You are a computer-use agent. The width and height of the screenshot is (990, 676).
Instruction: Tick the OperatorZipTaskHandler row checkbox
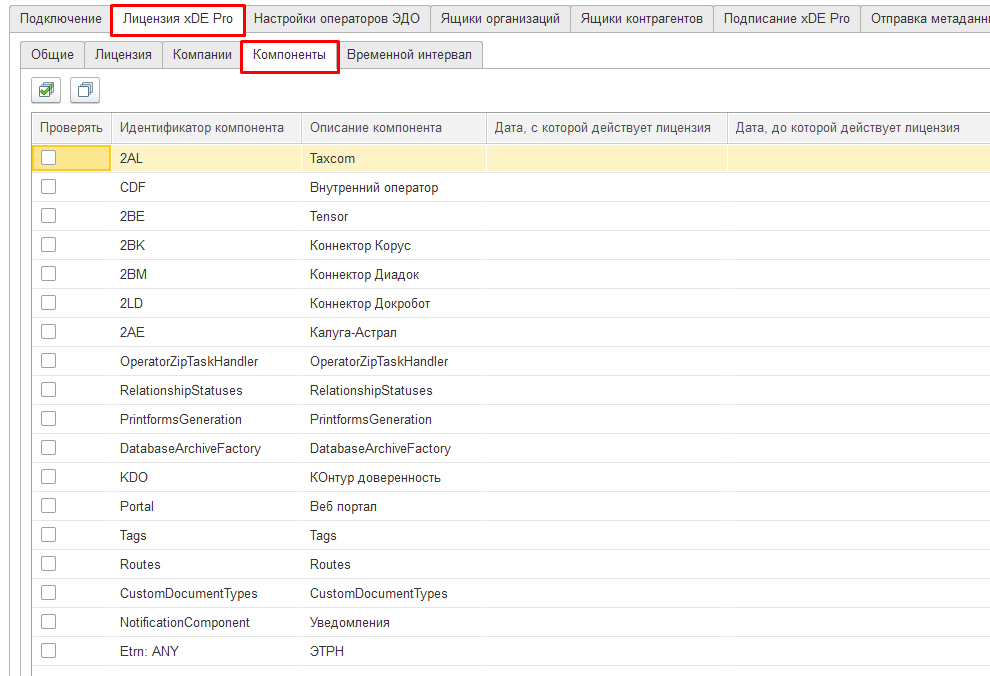(x=49, y=361)
